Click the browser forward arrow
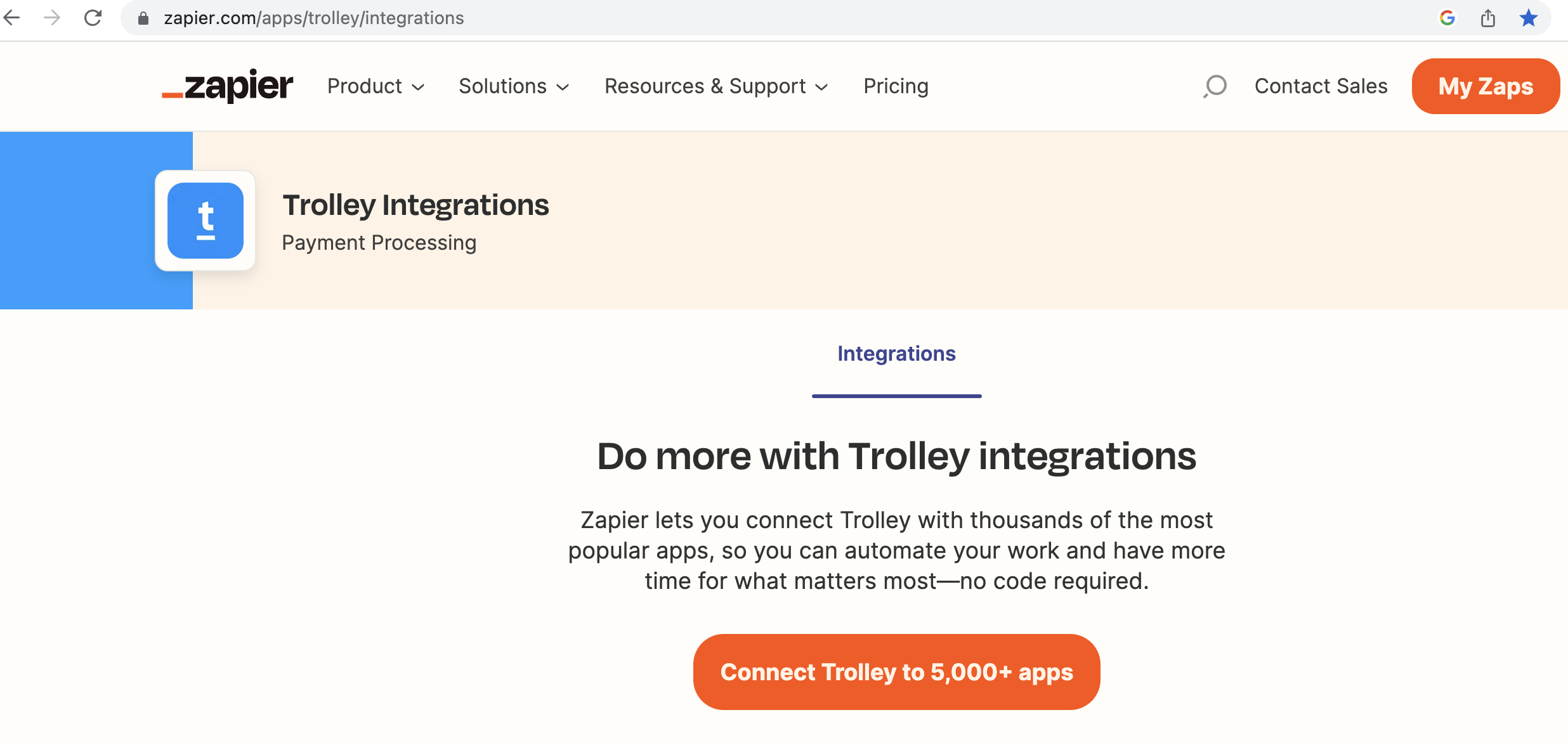1568x743 pixels. click(x=52, y=18)
